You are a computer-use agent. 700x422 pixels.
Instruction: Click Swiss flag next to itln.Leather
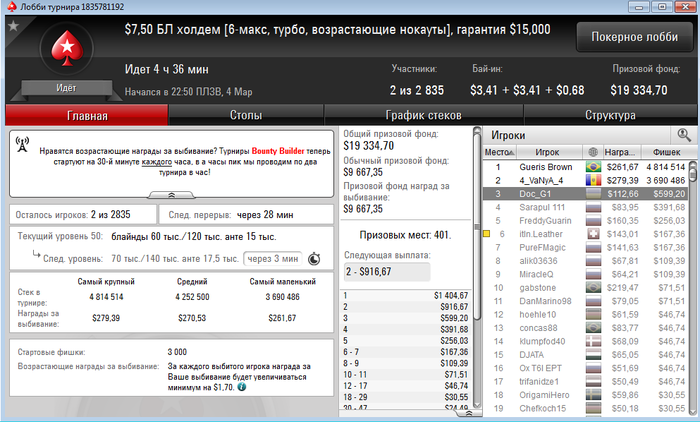click(x=593, y=234)
